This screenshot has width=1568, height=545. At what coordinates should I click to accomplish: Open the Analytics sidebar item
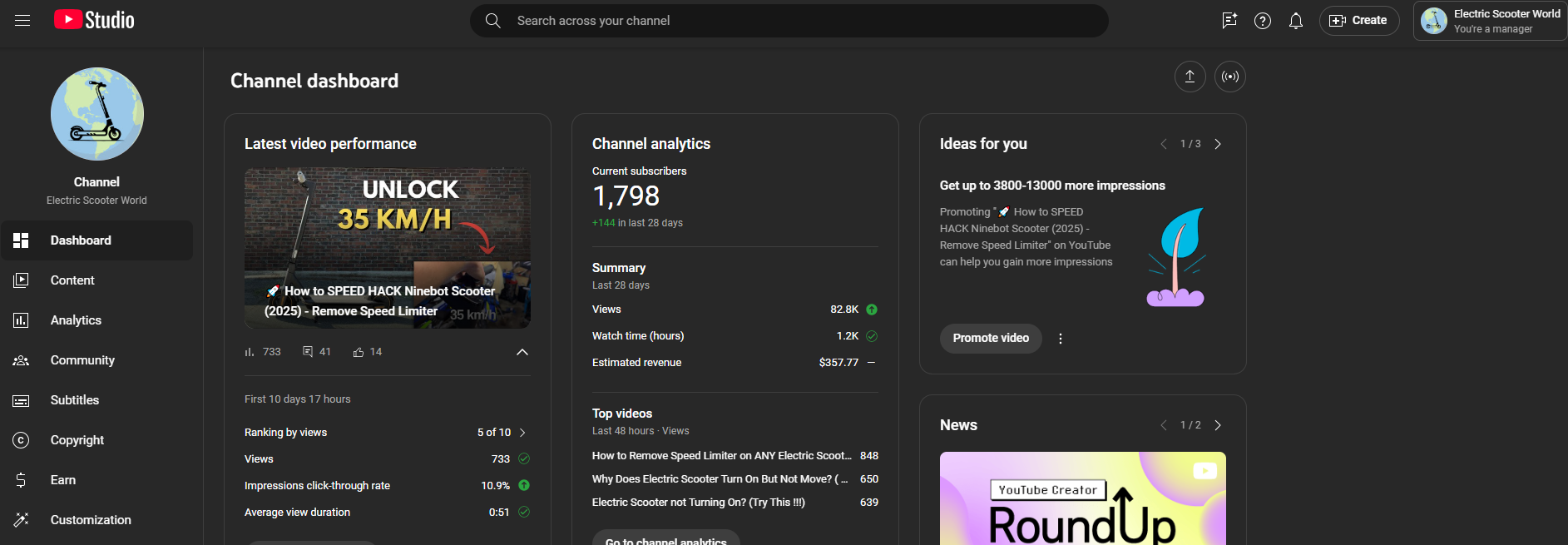point(97,320)
